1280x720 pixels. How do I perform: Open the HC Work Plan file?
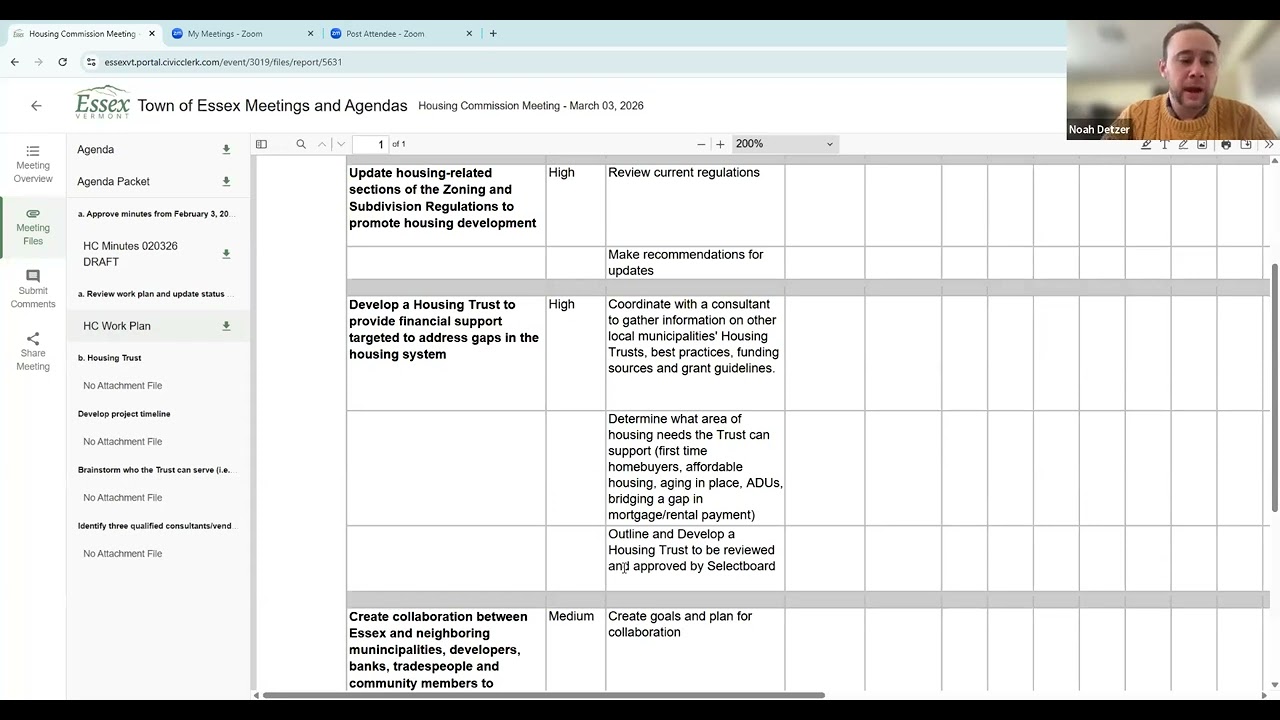(x=117, y=326)
